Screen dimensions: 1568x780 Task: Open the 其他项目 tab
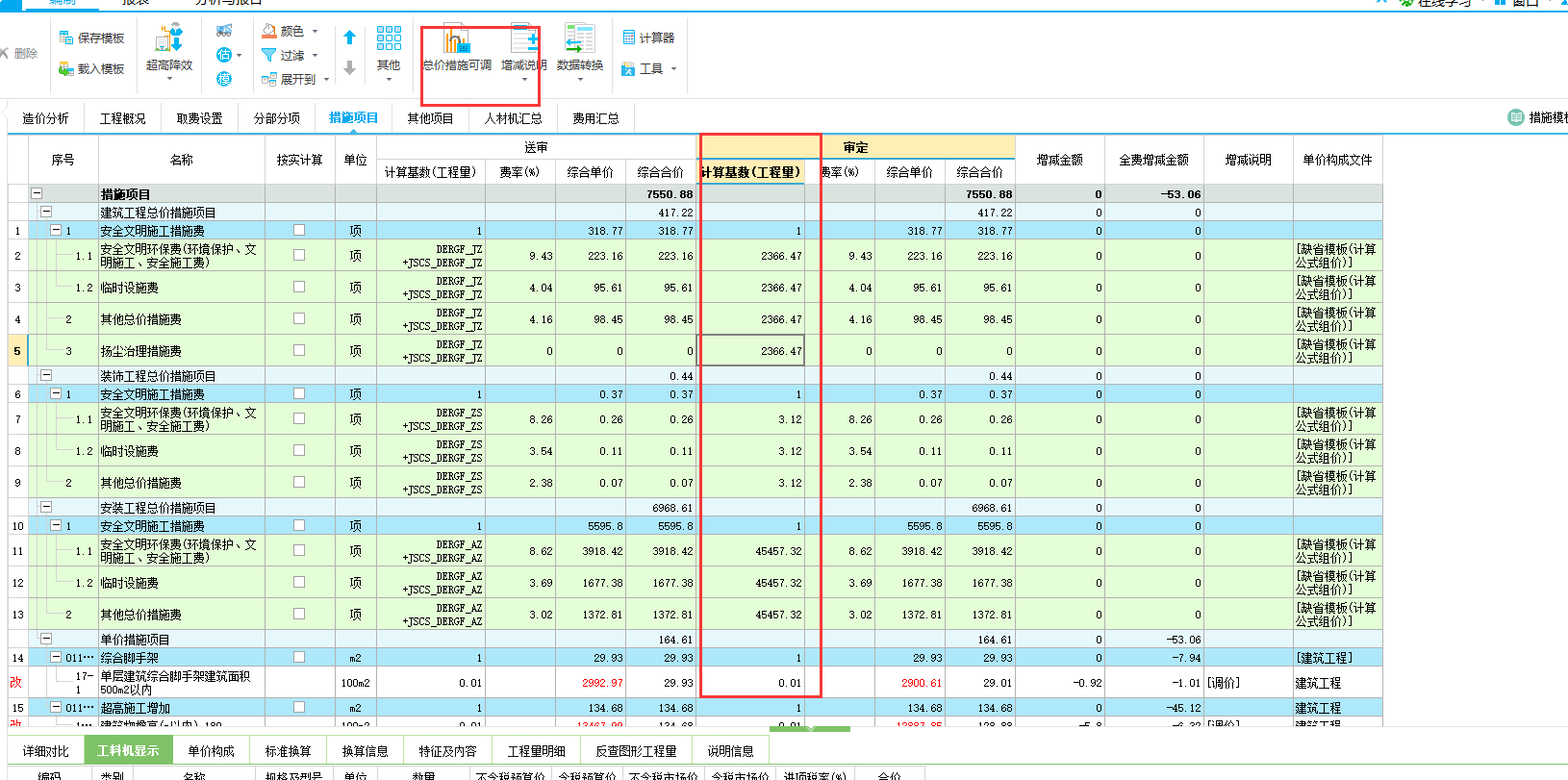tap(430, 118)
